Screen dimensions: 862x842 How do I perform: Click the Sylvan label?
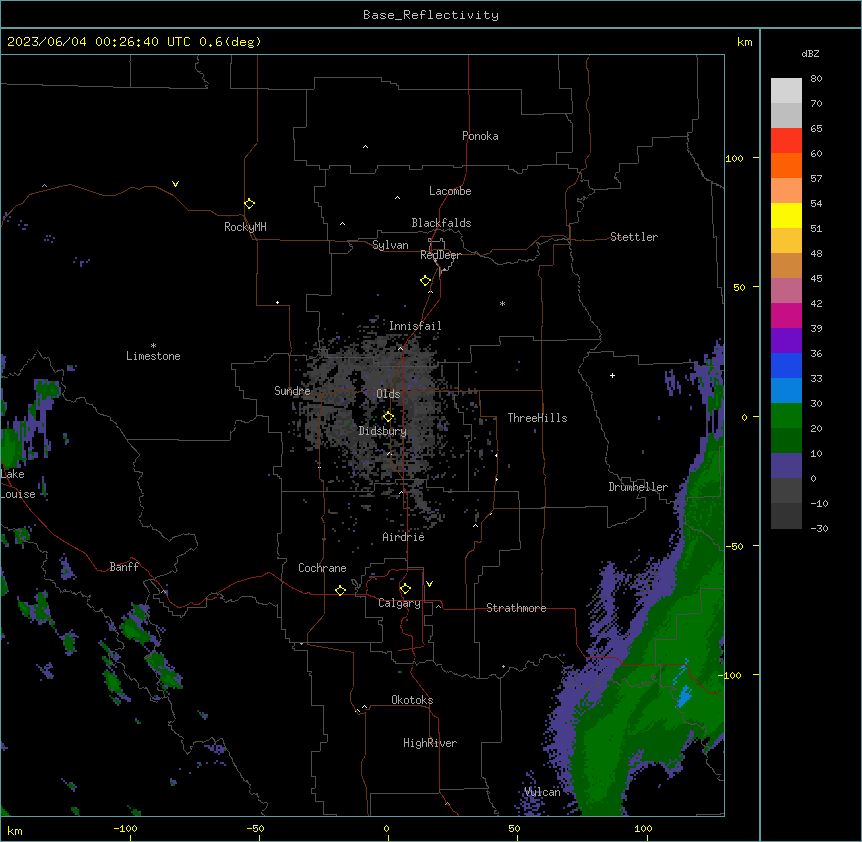[x=390, y=245]
